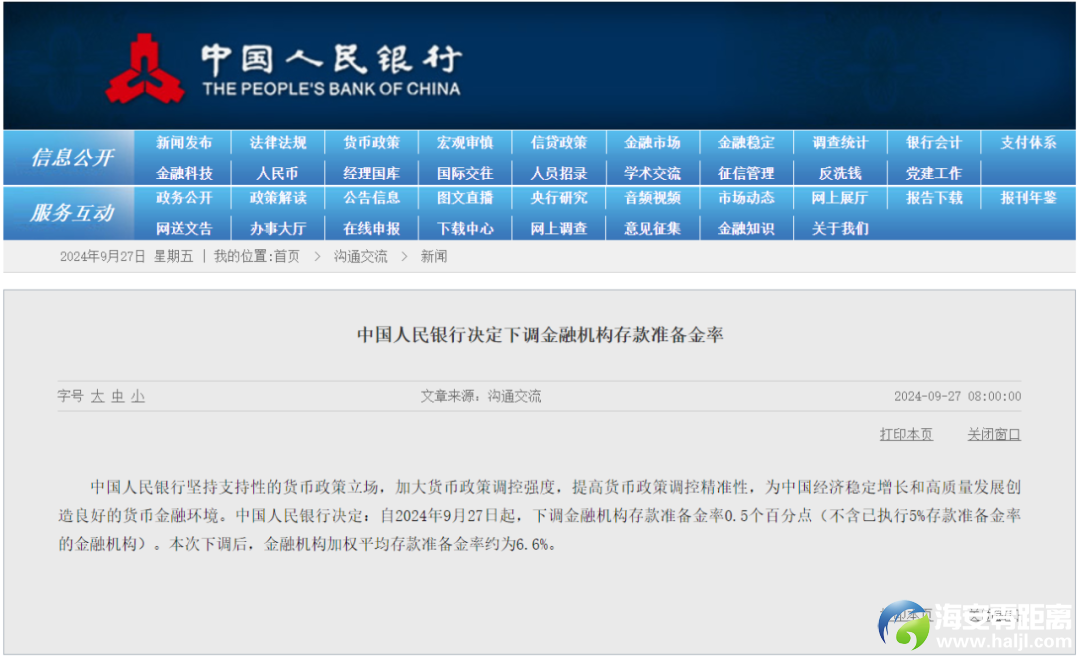1080x656 pixels.
Task: Click 经理国库 navigation link
Action: pos(371,173)
